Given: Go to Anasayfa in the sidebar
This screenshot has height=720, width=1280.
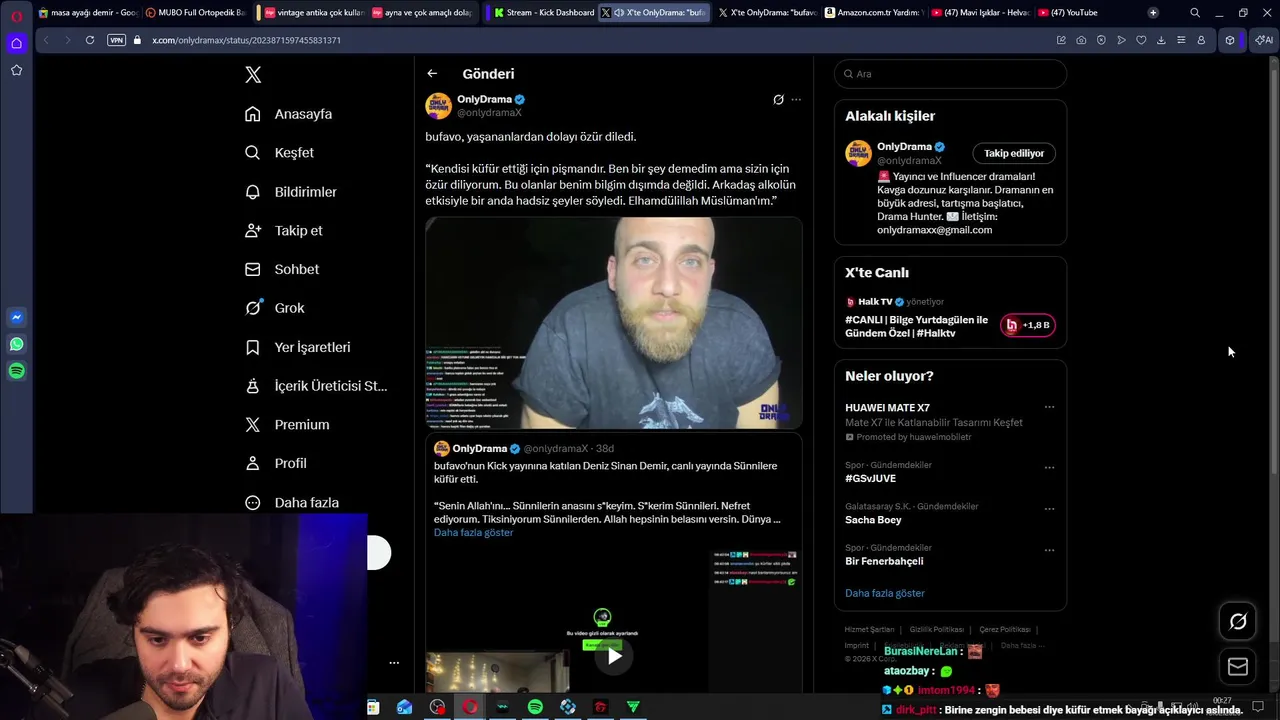Looking at the screenshot, I should click(288, 114).
